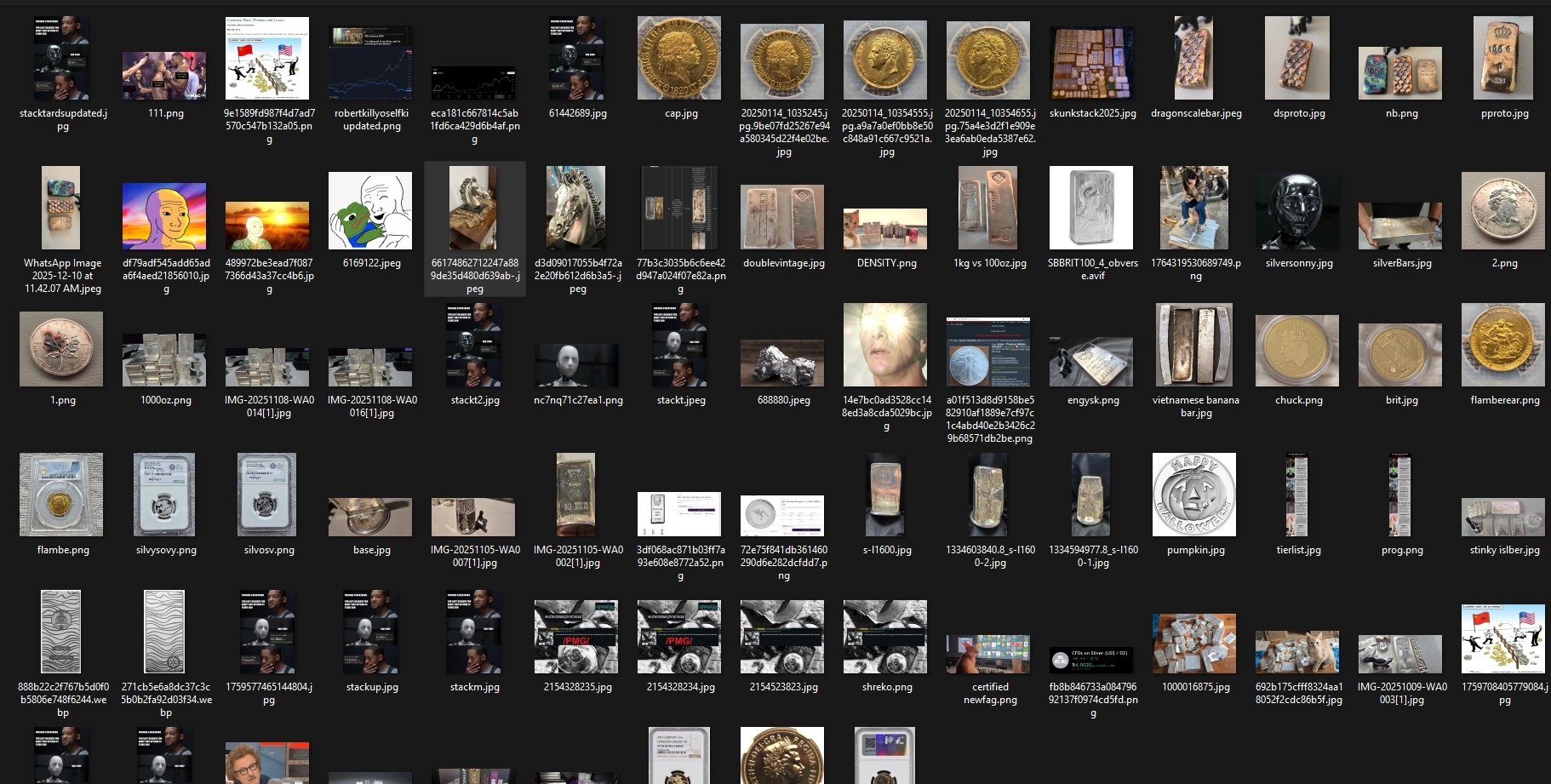
Task: Click the "tierlist.jpg" file name
Action: (x=1299, y=550)
